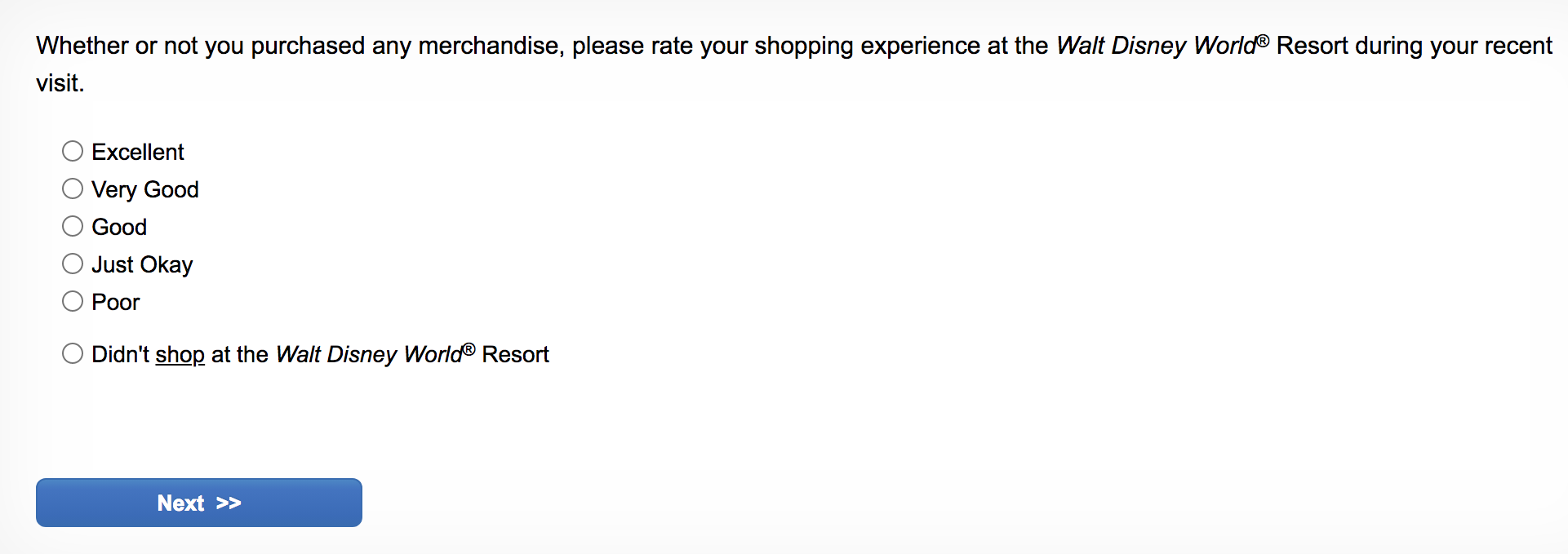Click the registered trademark symbol in question
This screenshot has width=1568, height=554.
[x=1263, y=41]
